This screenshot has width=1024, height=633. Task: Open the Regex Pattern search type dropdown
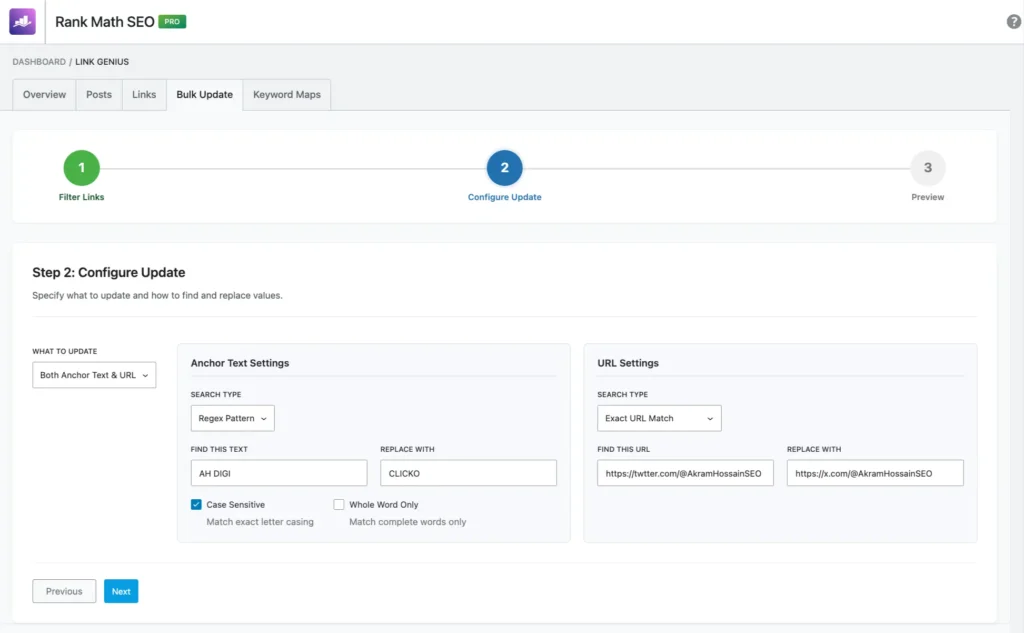[232, 418]
